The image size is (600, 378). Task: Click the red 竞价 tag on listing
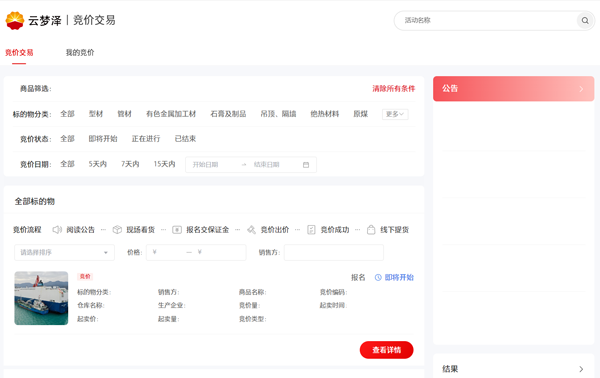85,276
